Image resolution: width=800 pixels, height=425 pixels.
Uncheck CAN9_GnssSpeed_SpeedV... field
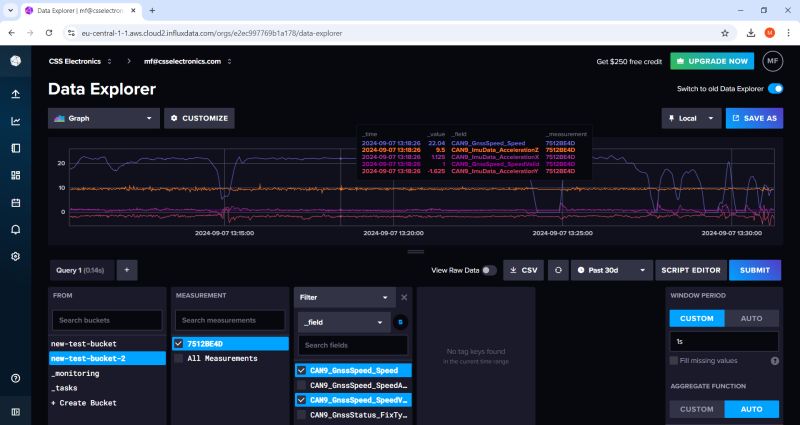pos(301,400)
